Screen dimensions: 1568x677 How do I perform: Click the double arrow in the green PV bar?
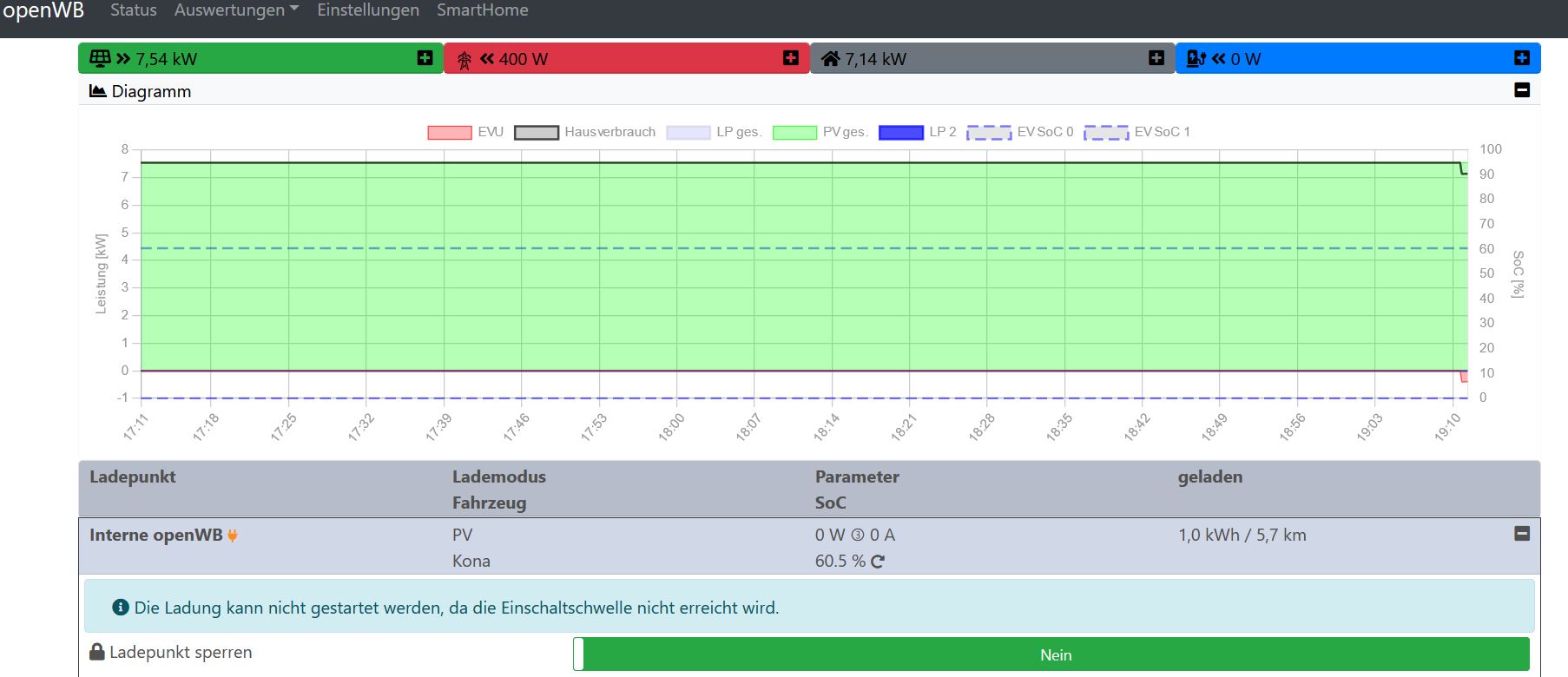(x=123, y=58)
